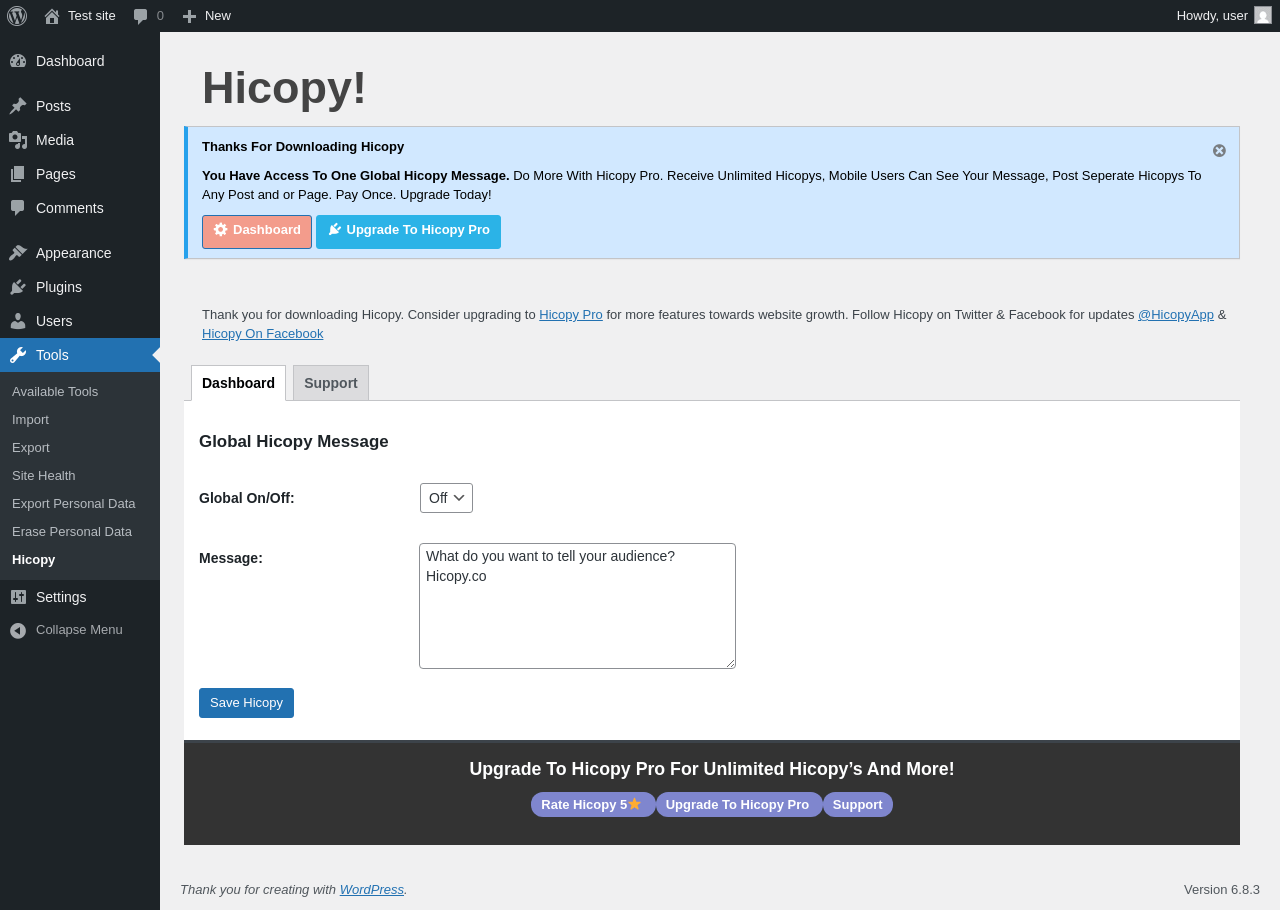The image size is (1280, 910).
Task: Click the Global Hicopy Message heading
Action: pyautogui.click(x=294, y=441)
